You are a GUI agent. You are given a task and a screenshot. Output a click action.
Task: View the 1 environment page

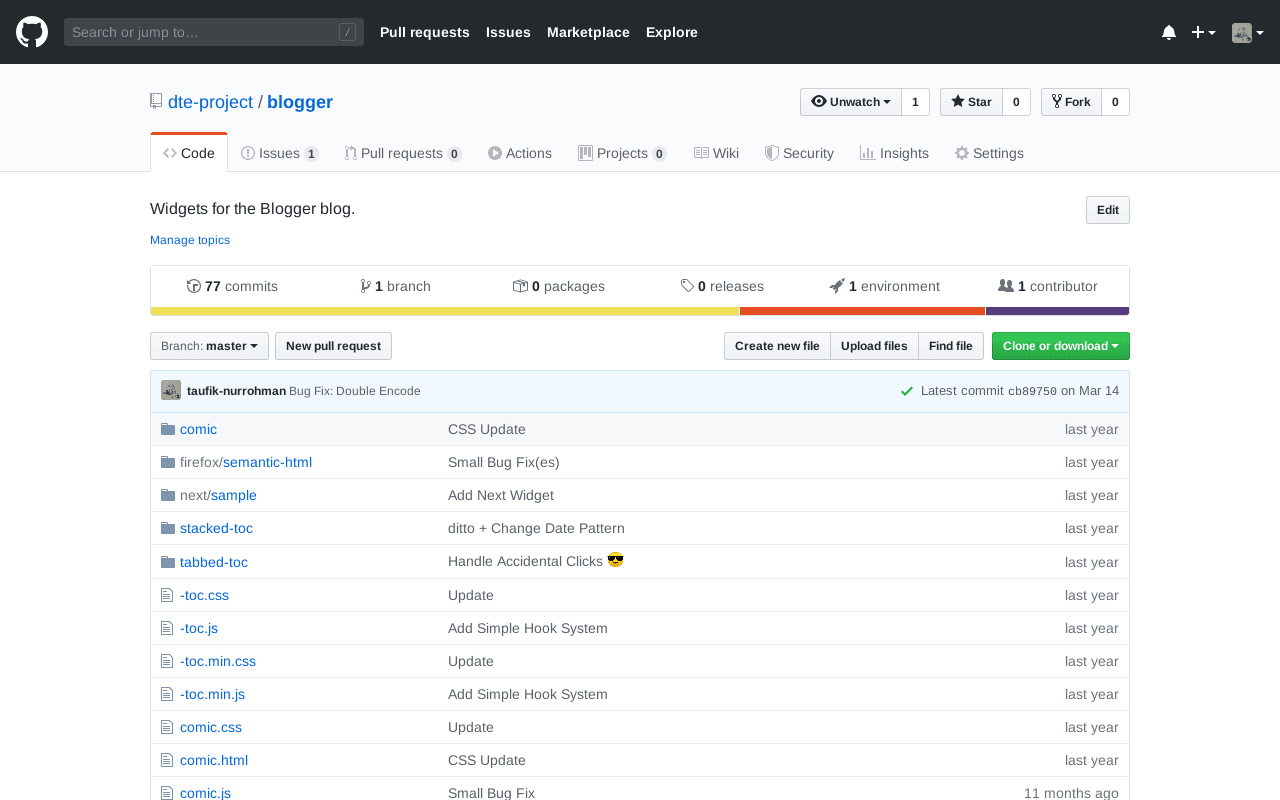point(885,286)
